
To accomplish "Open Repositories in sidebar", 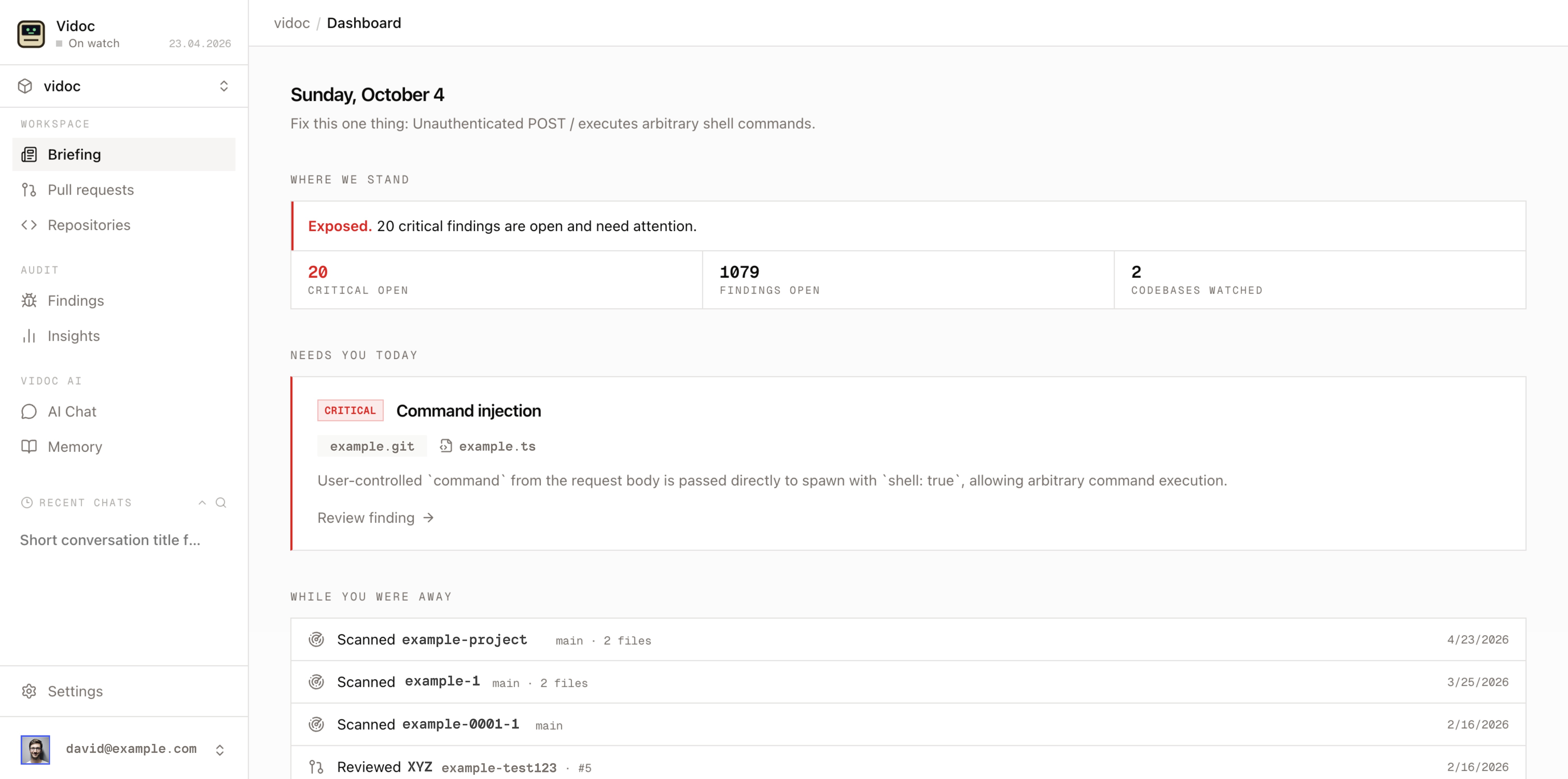I will 124,225.
